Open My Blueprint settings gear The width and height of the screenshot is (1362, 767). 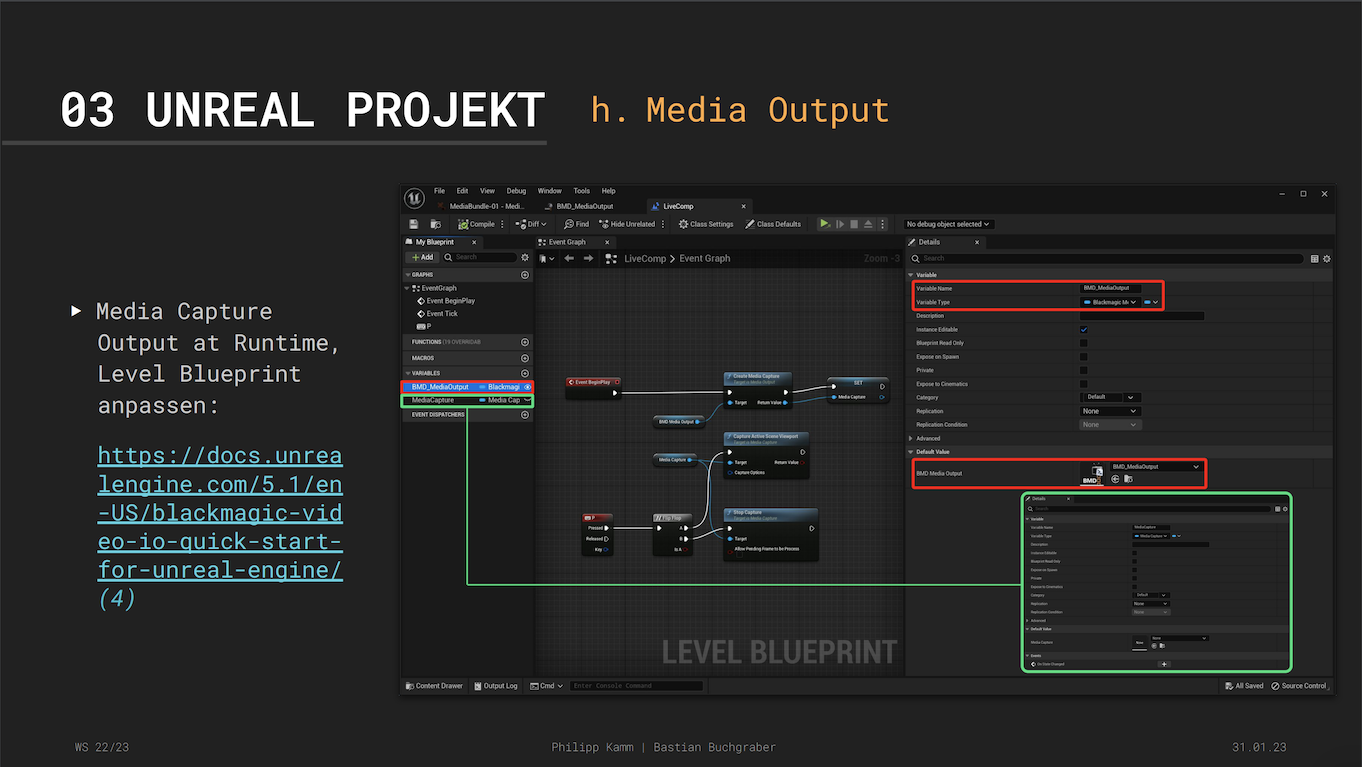point(525,257)
